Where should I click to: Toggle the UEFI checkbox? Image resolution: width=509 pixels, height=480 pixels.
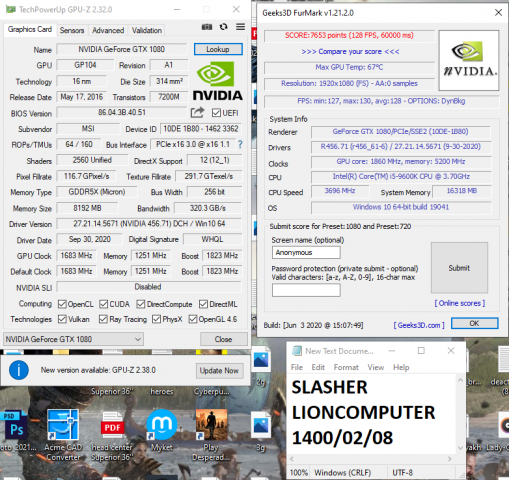[216, 113]
